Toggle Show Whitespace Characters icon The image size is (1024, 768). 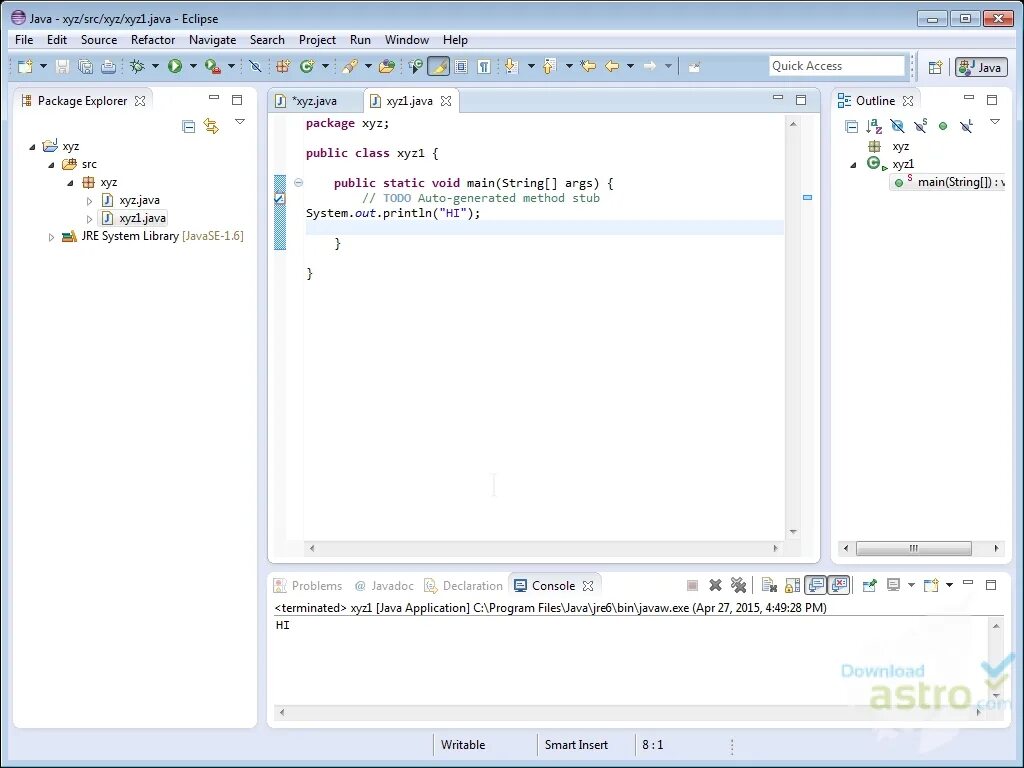(x=484, y=66)
